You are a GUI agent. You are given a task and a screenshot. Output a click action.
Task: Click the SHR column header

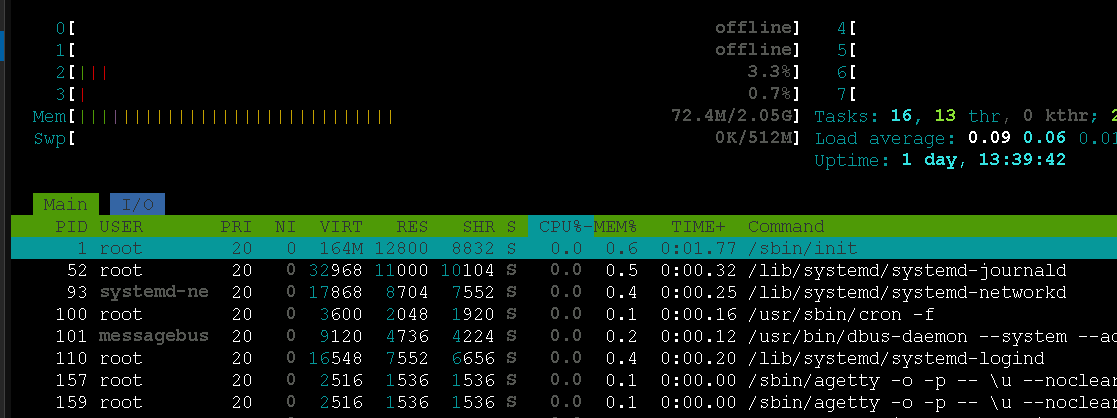tap(480, 227)
